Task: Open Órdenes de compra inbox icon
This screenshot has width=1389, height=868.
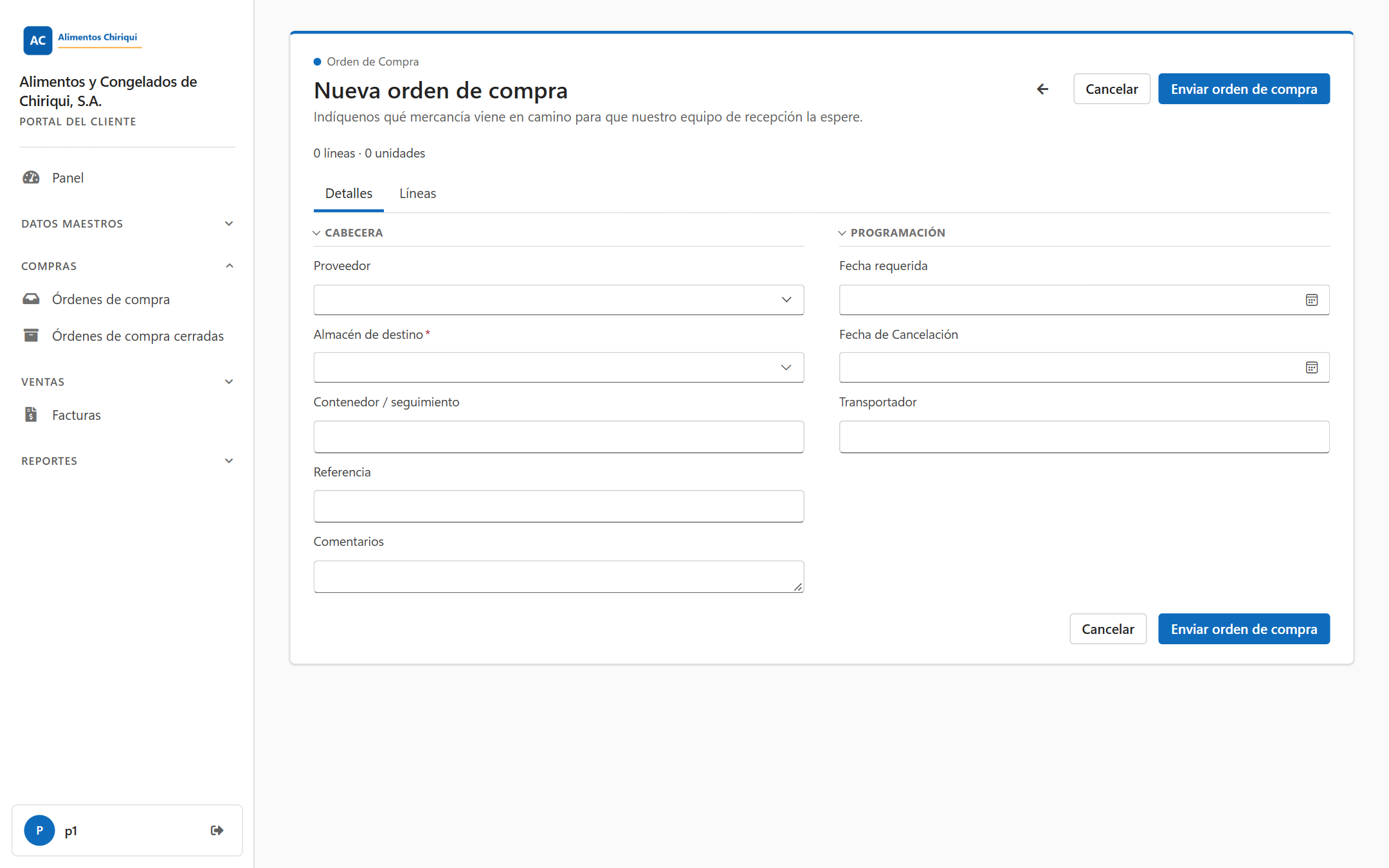Action: tap(31, 299)
